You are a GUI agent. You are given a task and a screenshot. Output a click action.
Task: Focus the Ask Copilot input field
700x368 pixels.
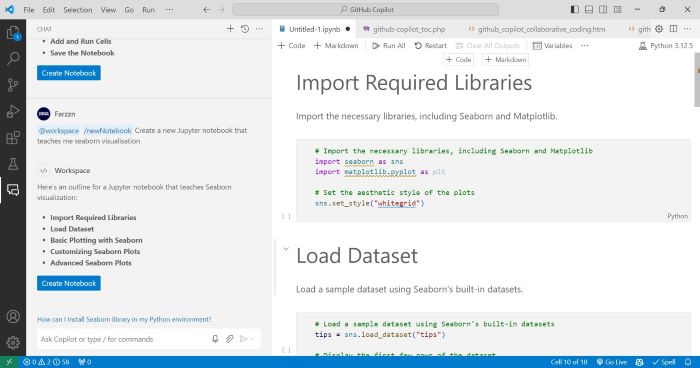[x=123, y=339]
